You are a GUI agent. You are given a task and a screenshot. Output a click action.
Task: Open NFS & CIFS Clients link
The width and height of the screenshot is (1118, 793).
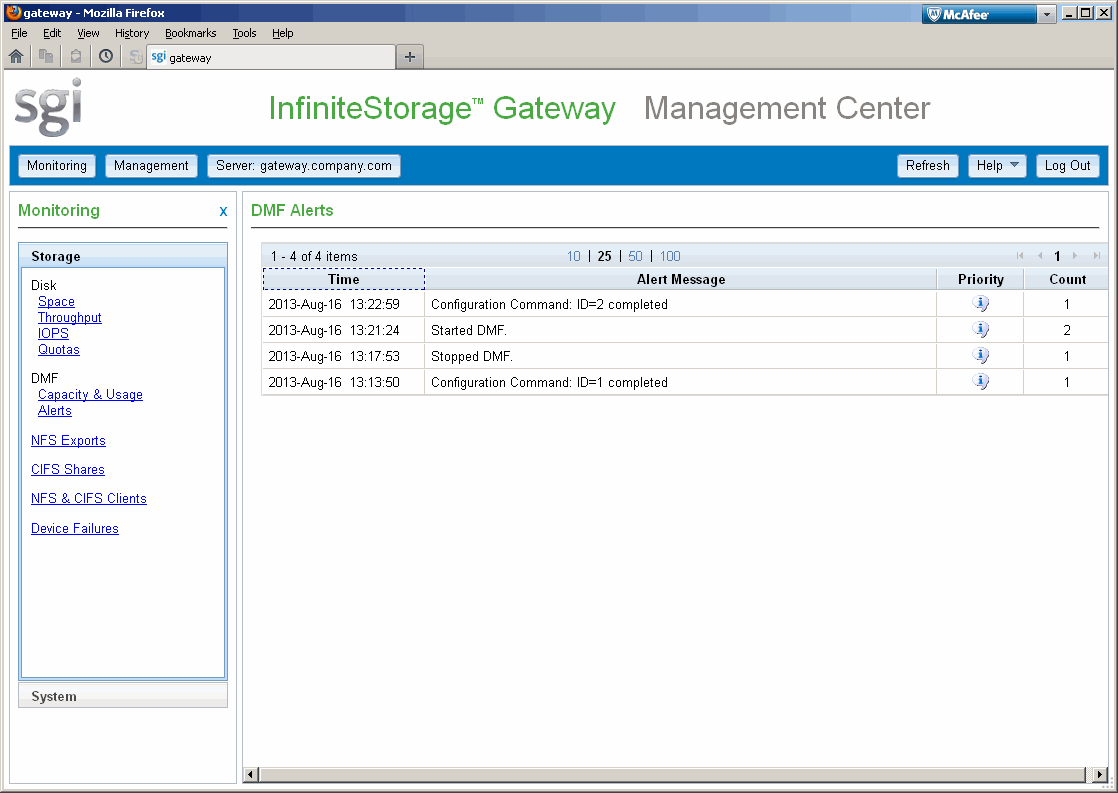point(89,498)
